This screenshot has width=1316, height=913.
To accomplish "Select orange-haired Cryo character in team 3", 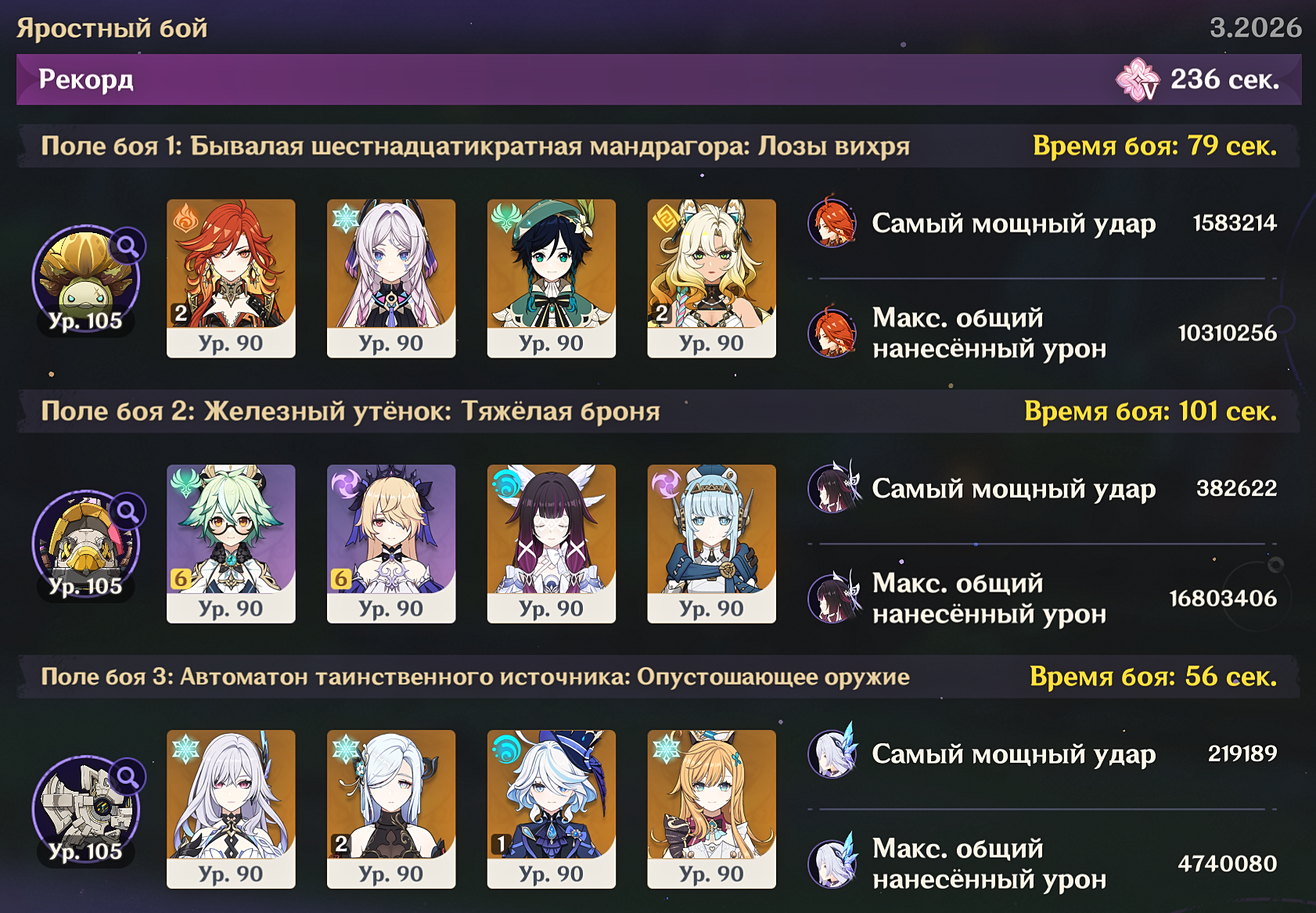I will click(712, 809).
